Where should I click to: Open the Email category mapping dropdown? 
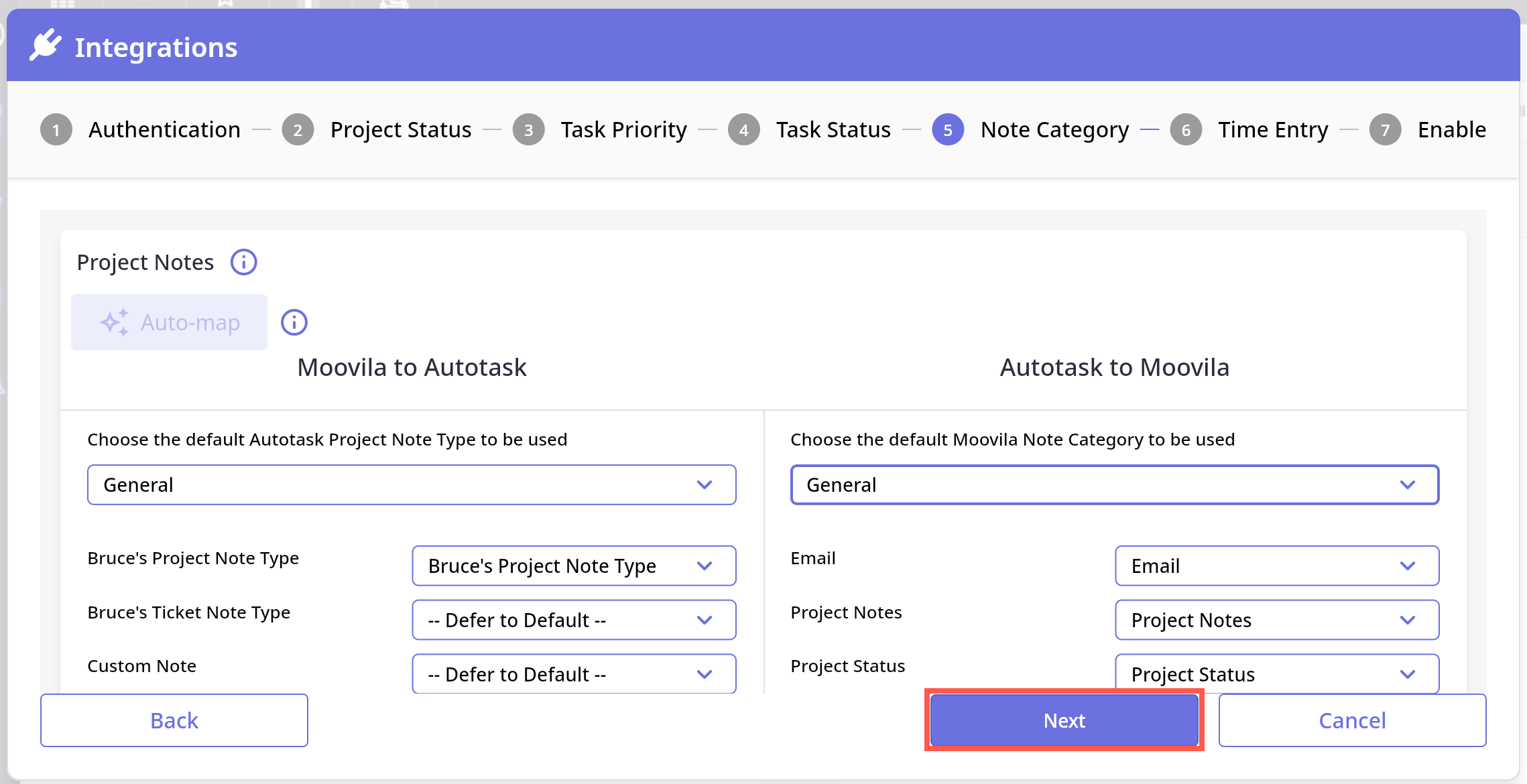click(x=1276, y=566)
